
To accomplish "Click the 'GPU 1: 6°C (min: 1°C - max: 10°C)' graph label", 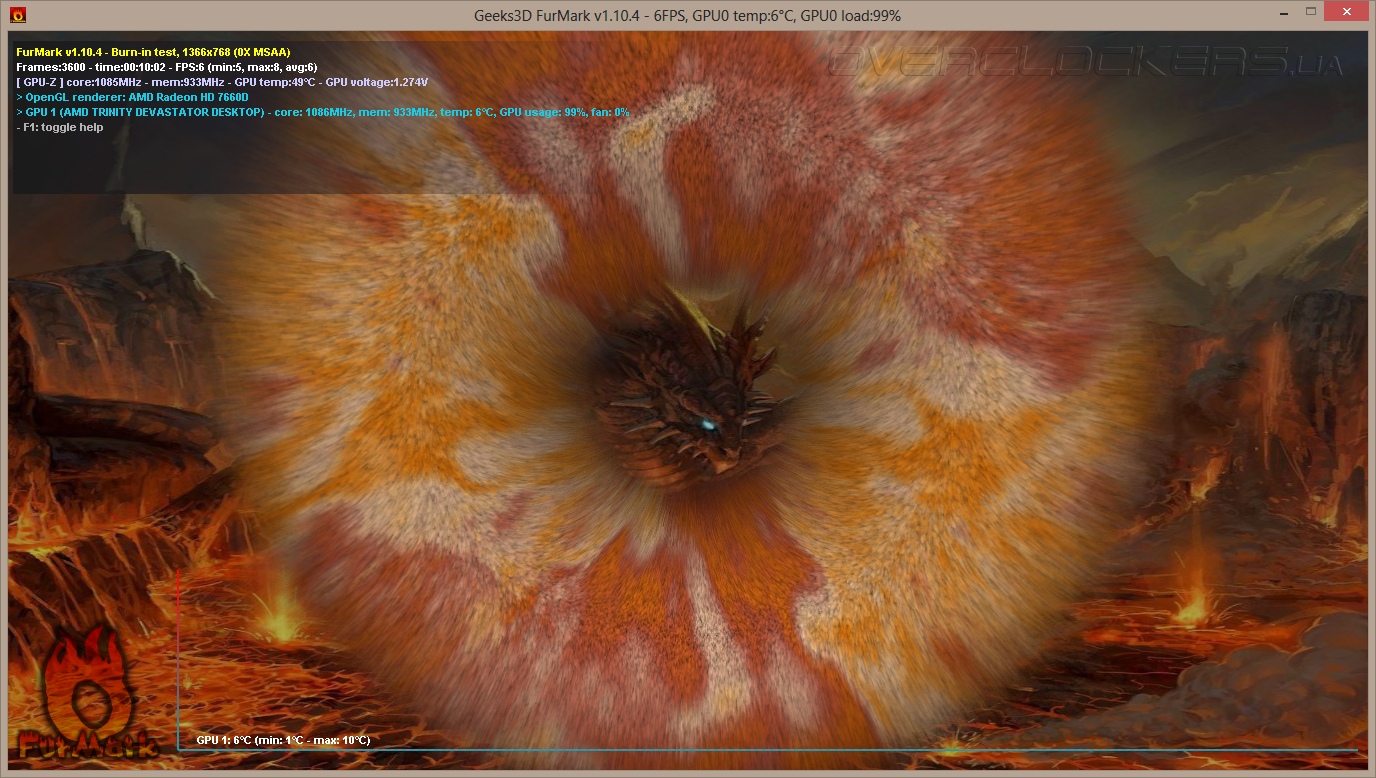I will [x=283, y=740].
